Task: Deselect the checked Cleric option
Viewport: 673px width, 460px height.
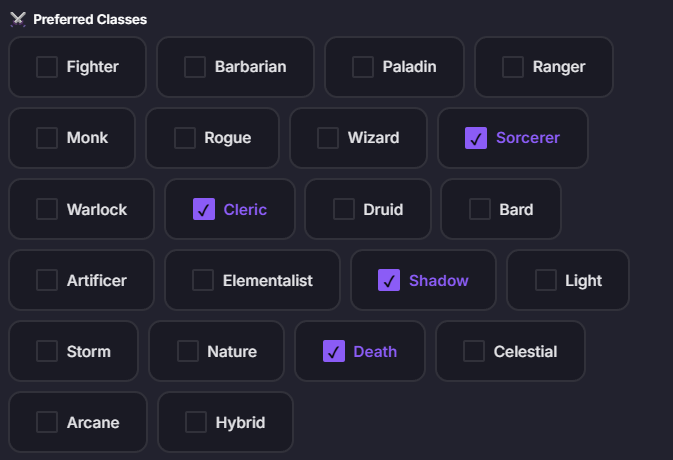Action: pos(204,209)
